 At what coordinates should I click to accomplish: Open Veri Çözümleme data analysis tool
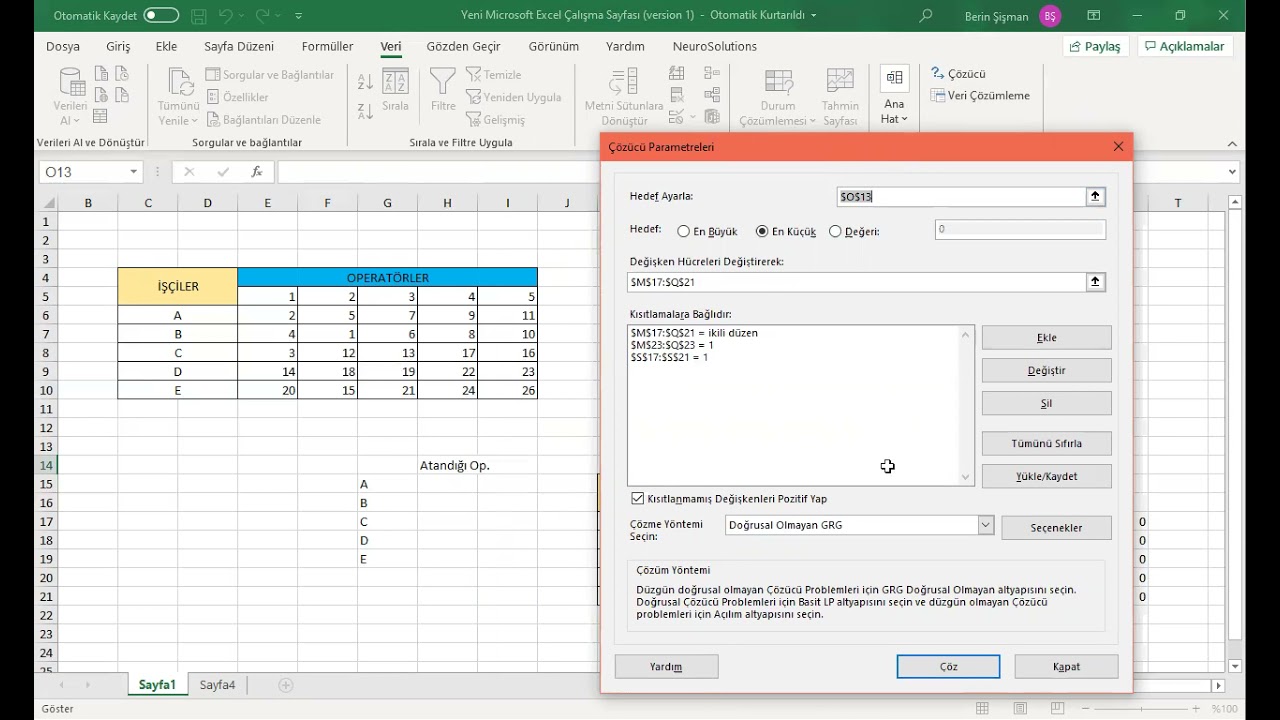980,96
